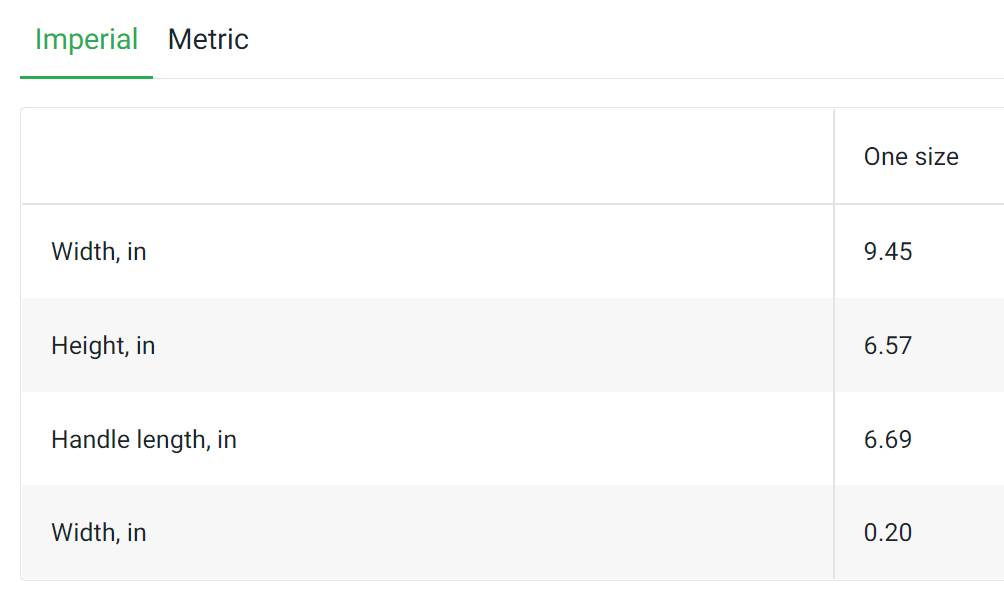Click the table's left border beside Height
Screen dimensions: 1004x598
pos(21,346)
